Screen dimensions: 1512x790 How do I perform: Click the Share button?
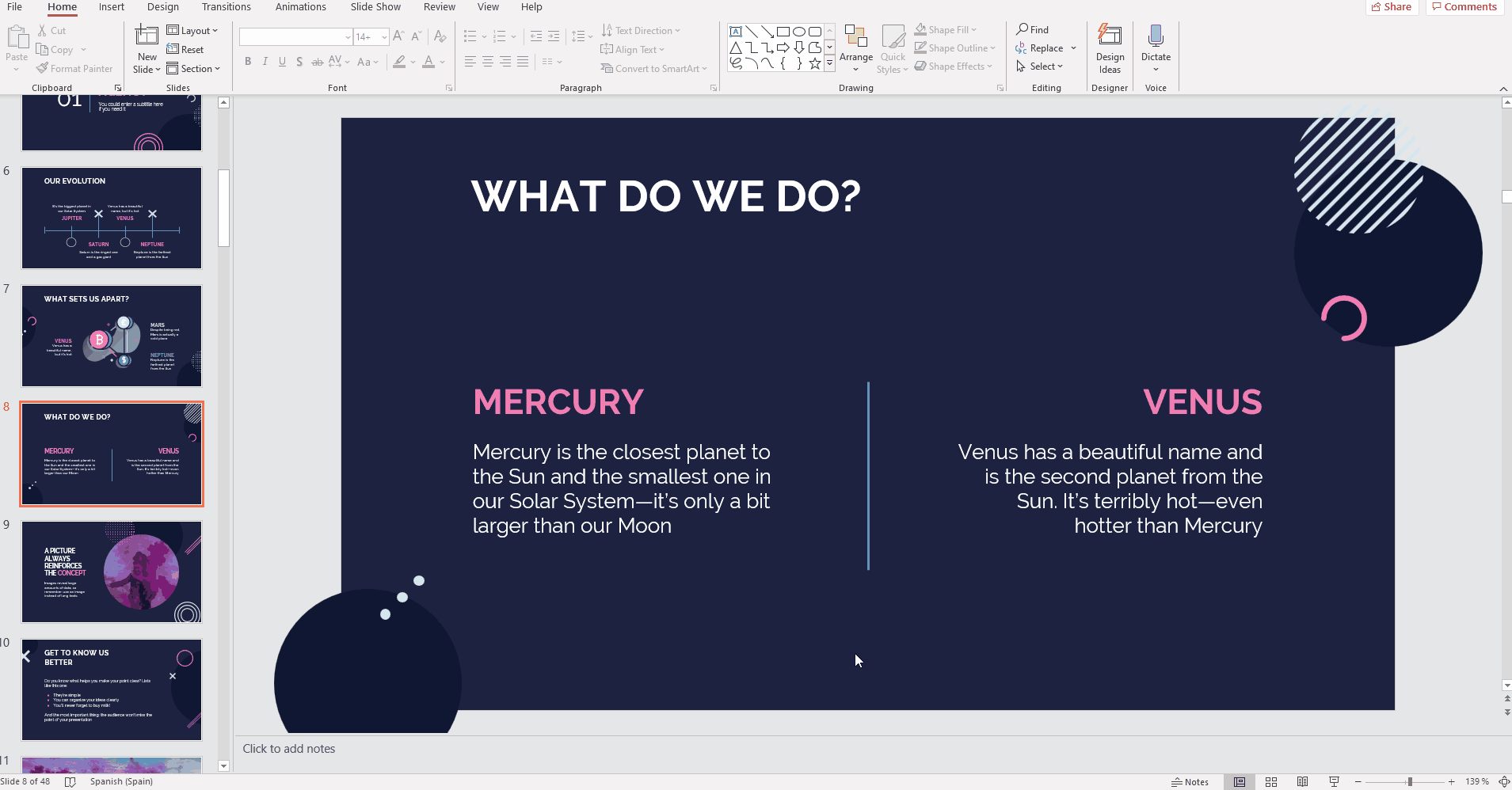click(1391, 7)
